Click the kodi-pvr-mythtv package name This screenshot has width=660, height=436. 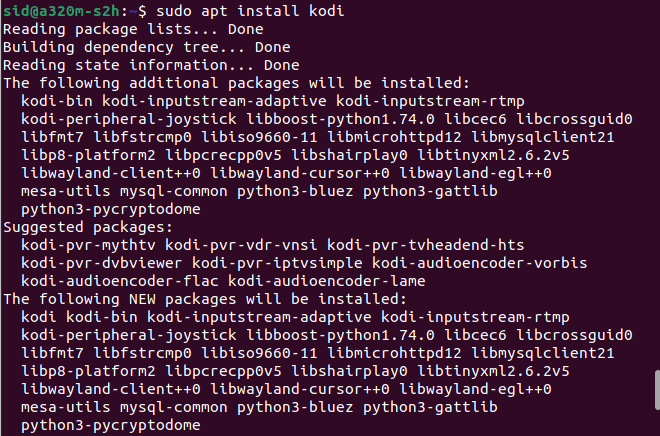(88, 245)
